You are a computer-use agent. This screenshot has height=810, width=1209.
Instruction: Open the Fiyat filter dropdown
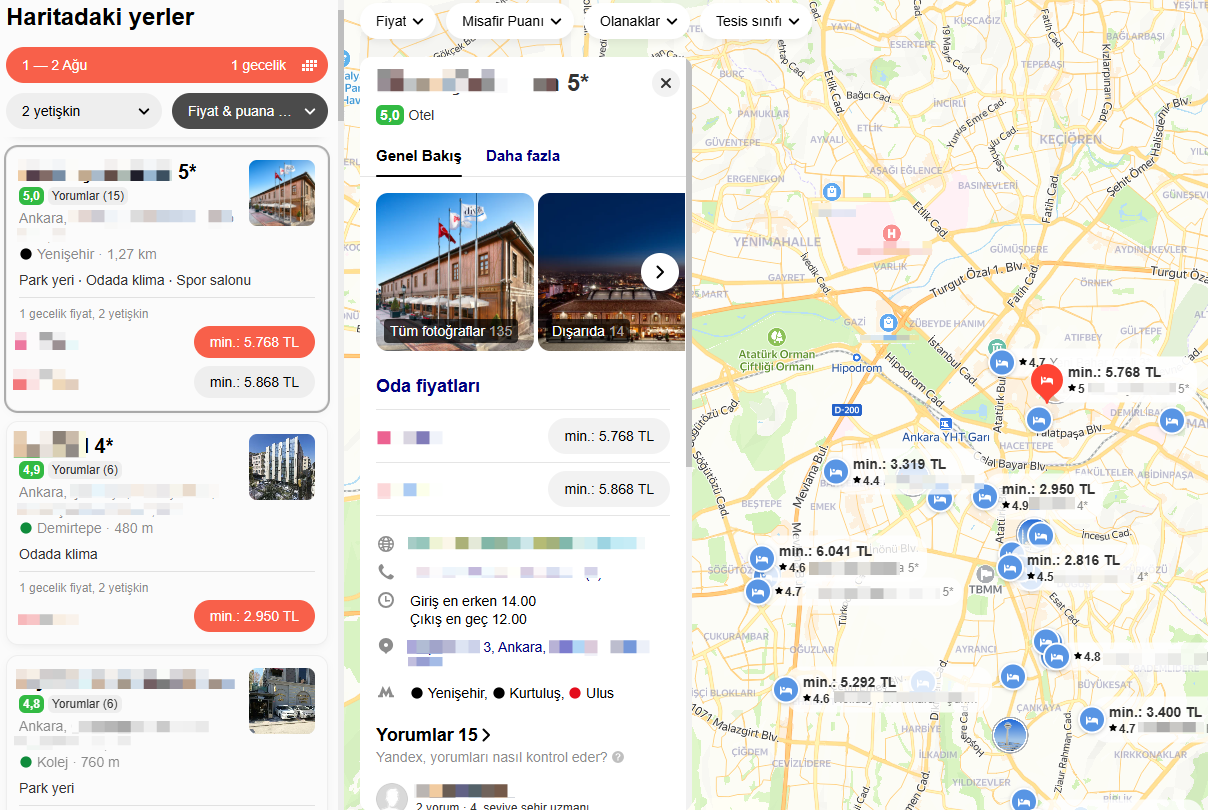[399, 21]
